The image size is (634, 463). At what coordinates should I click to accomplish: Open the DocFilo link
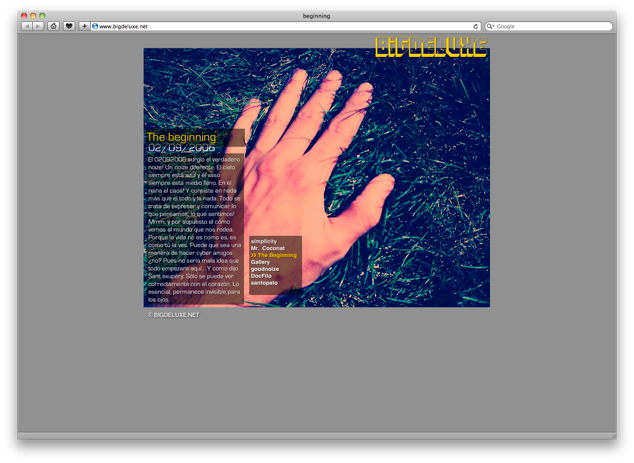coord(262,276)
